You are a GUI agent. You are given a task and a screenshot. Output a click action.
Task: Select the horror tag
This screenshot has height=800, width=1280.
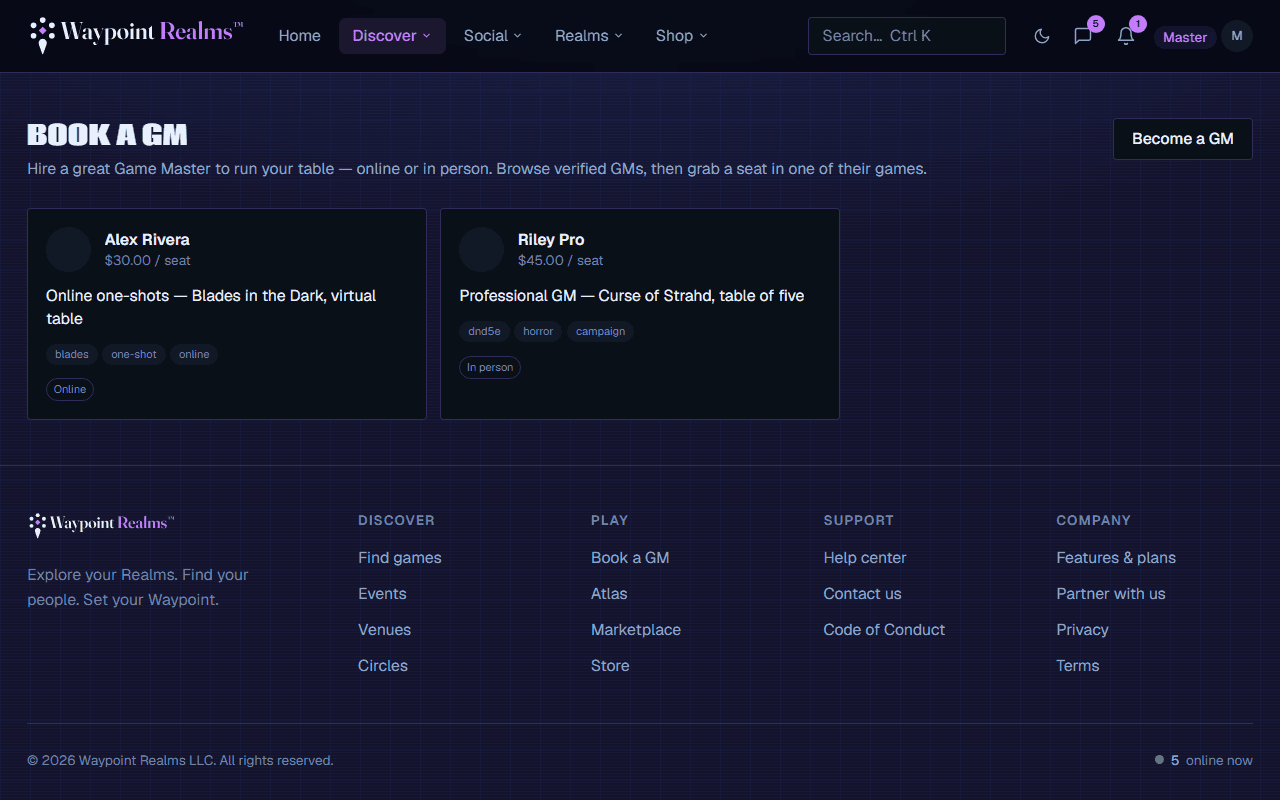pos(538,331)
